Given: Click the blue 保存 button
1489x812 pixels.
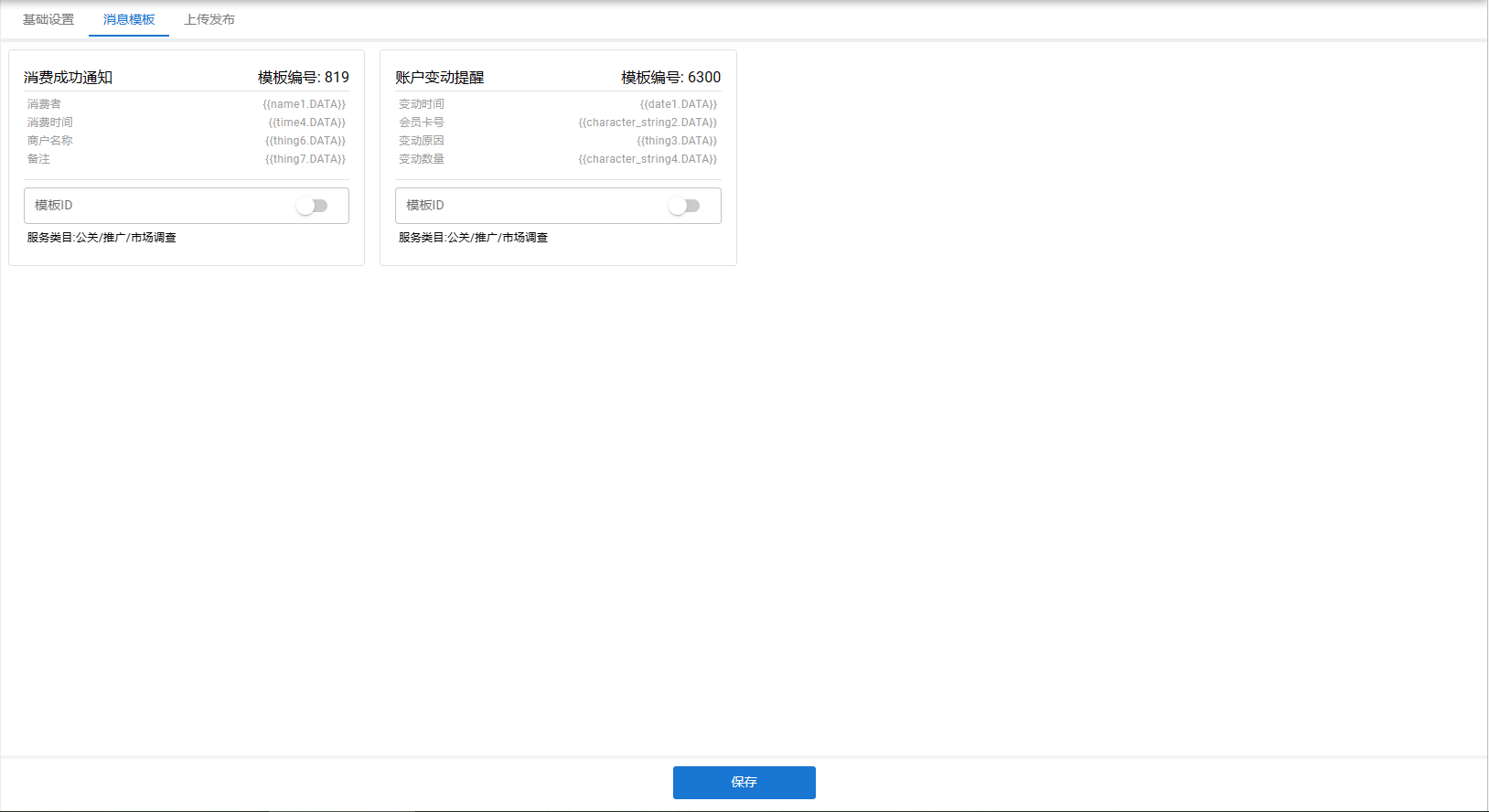Looking at the screenshot, I should [x=744, y=783].
